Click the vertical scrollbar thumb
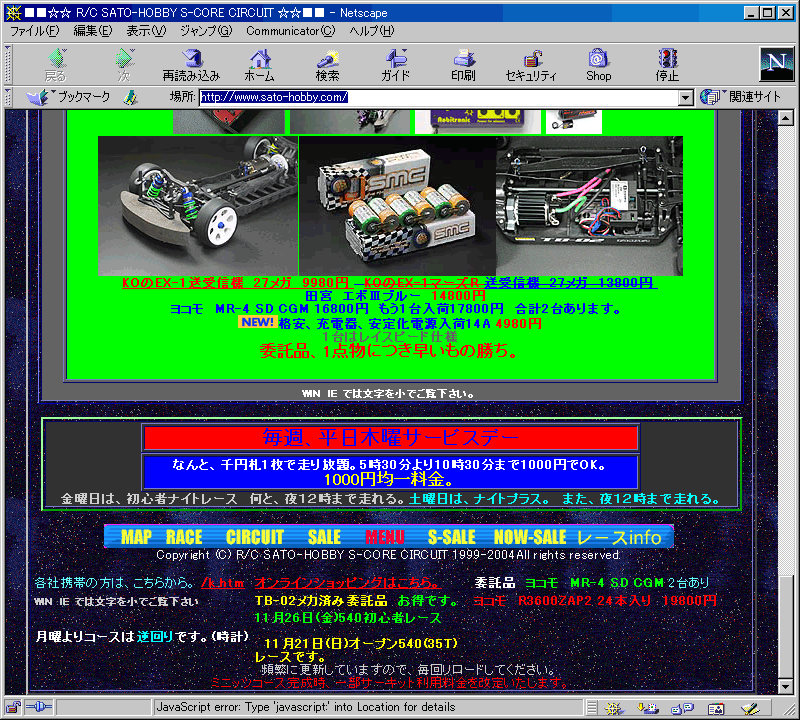Image resolution: width=800 pixels, height=720 pixels. pyautogui.click(x=786, y=626)
